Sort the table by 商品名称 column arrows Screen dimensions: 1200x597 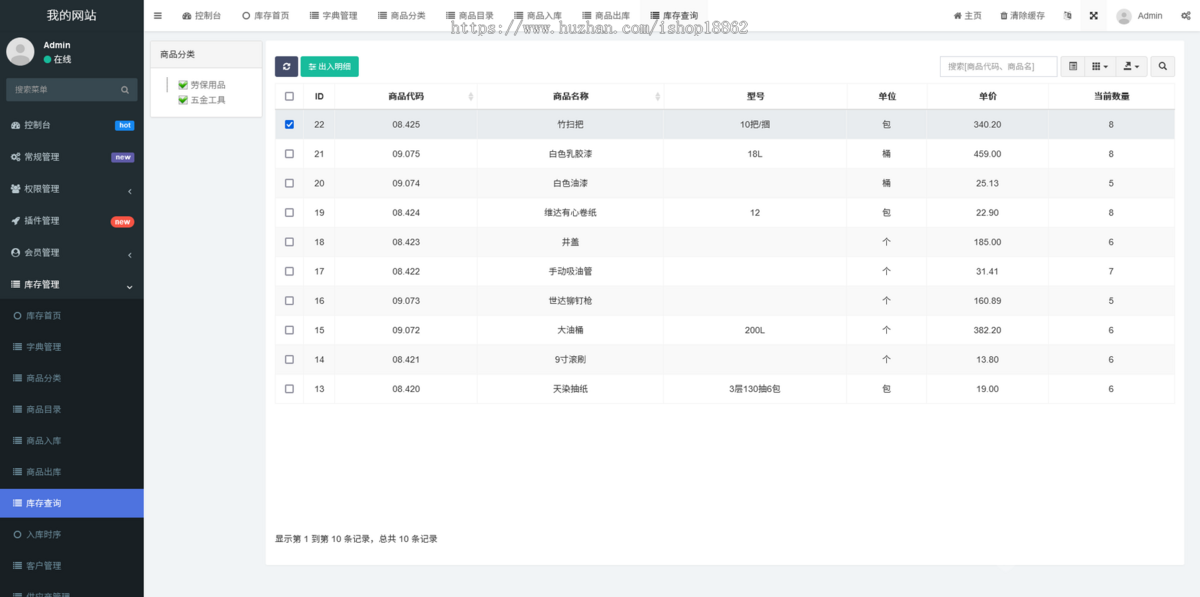(x=657, y=96)
